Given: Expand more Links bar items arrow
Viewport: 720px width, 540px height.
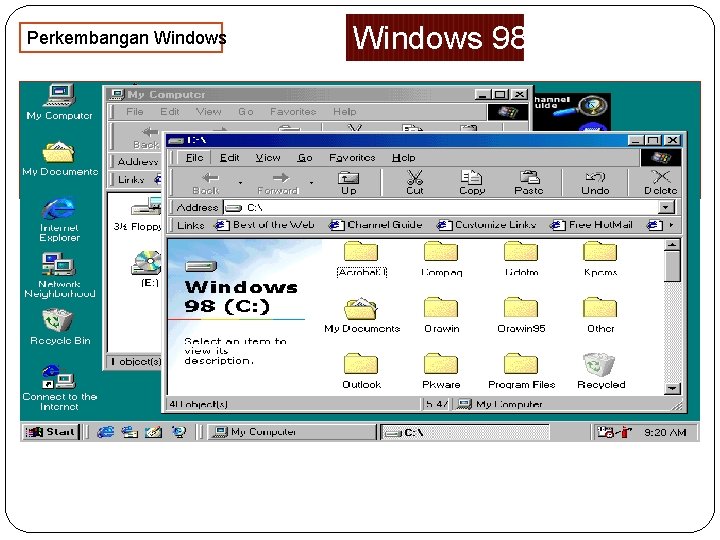Looking at the screenshot, I should tap(671, 225).
